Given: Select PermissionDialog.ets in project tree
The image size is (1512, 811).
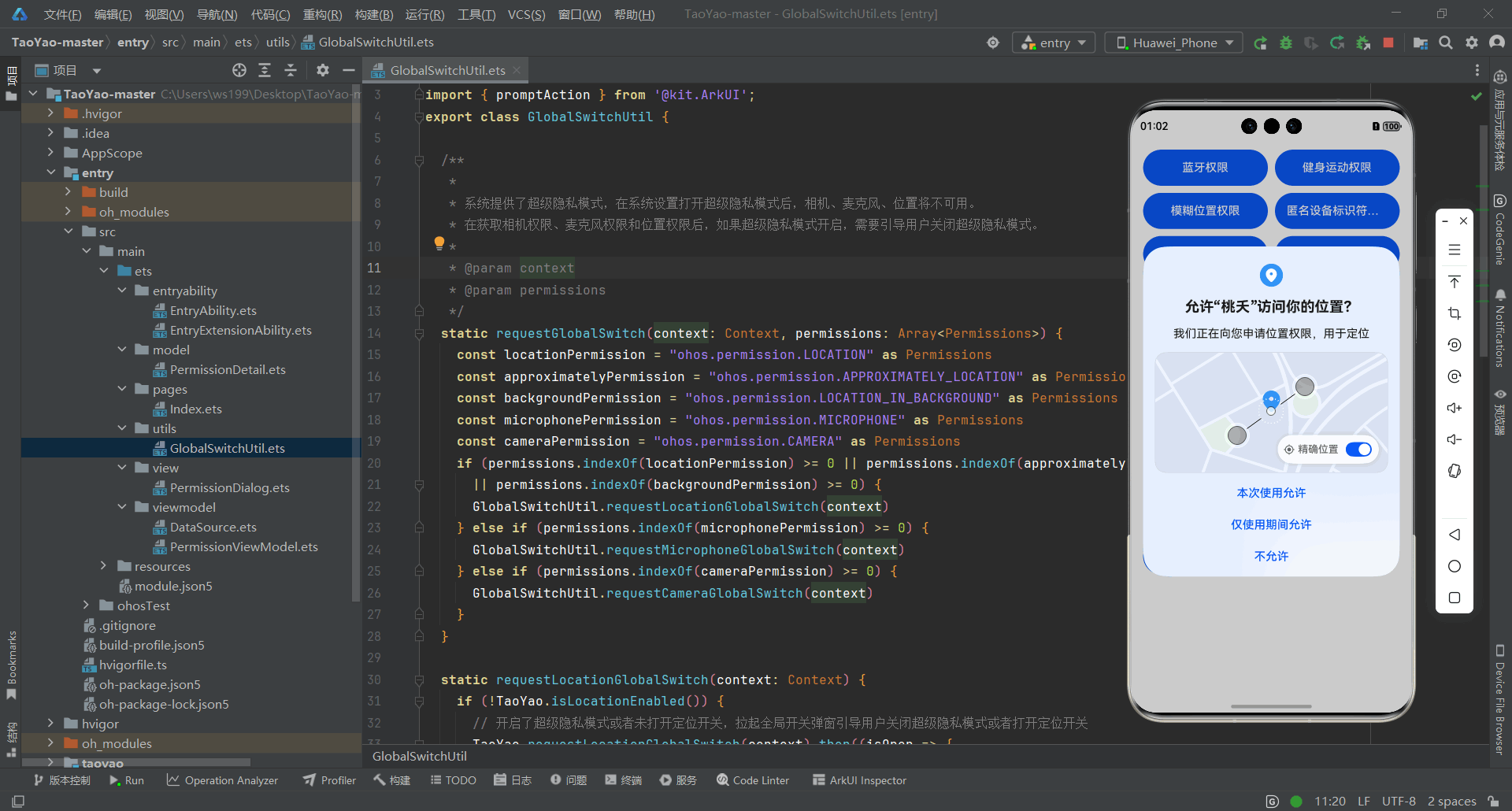Looking at the screenshot, I should pyautogui.click(x=230, y=487).
